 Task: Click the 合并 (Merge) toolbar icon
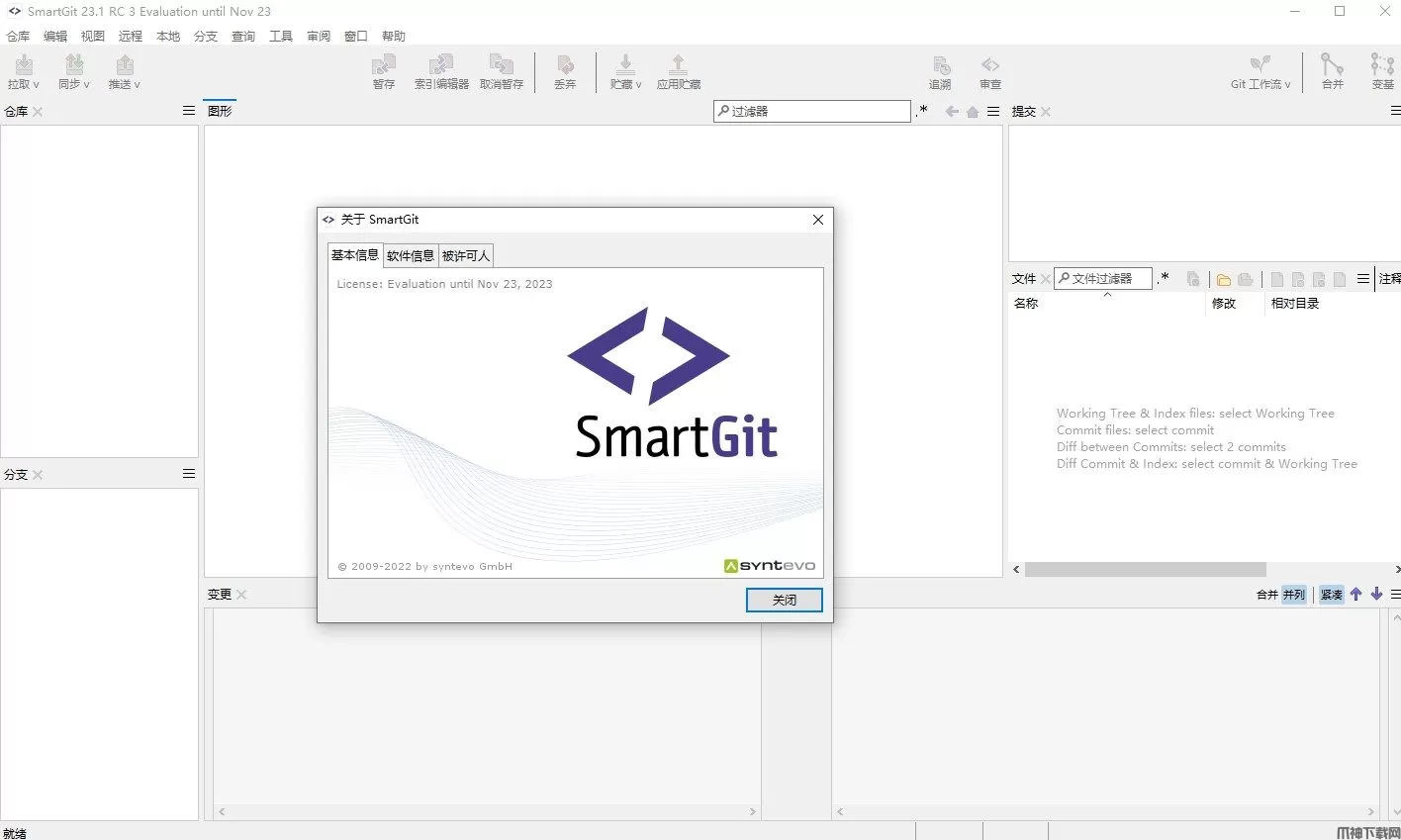click(1332, 71)
